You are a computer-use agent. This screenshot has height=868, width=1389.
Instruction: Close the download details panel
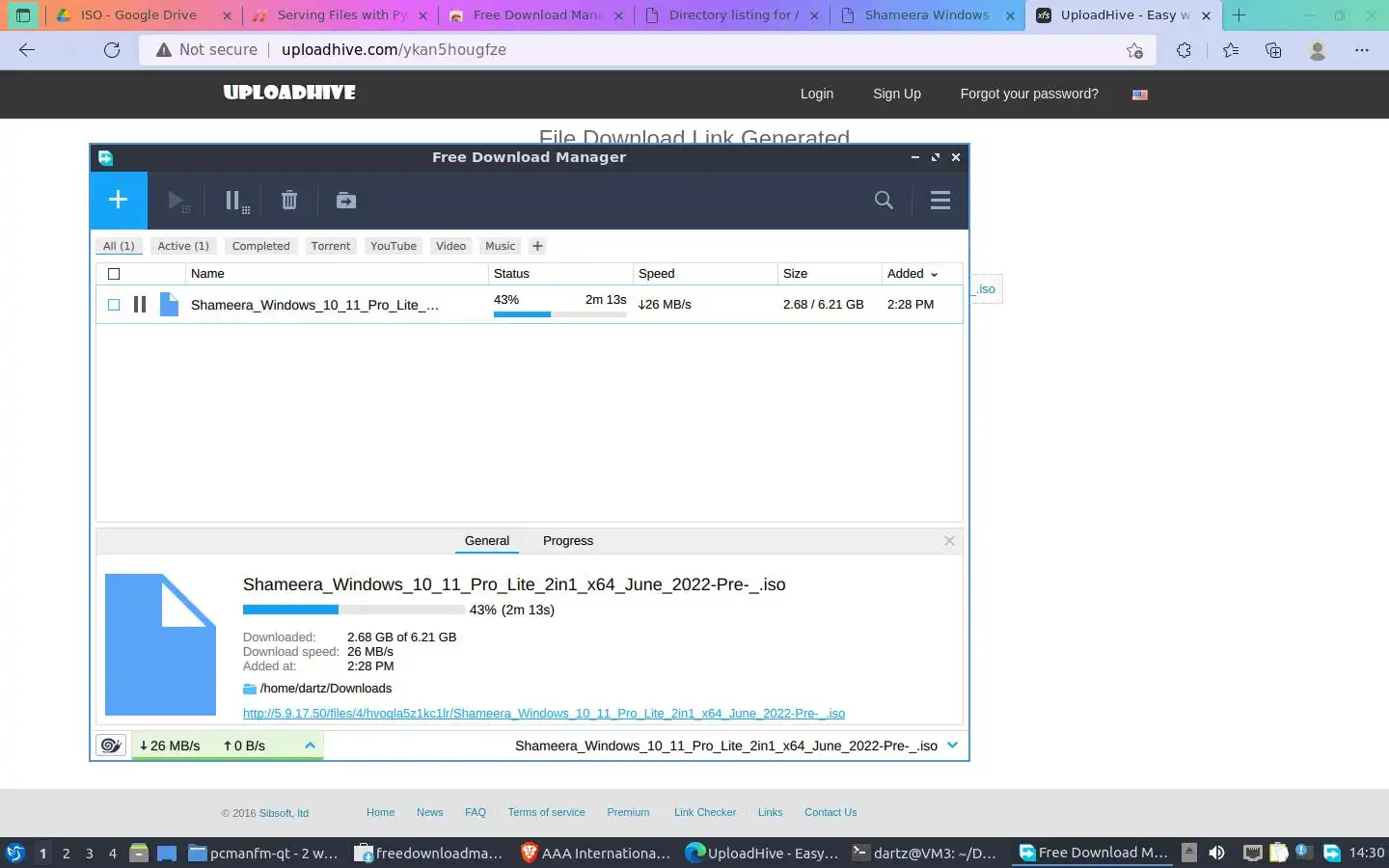949,541
